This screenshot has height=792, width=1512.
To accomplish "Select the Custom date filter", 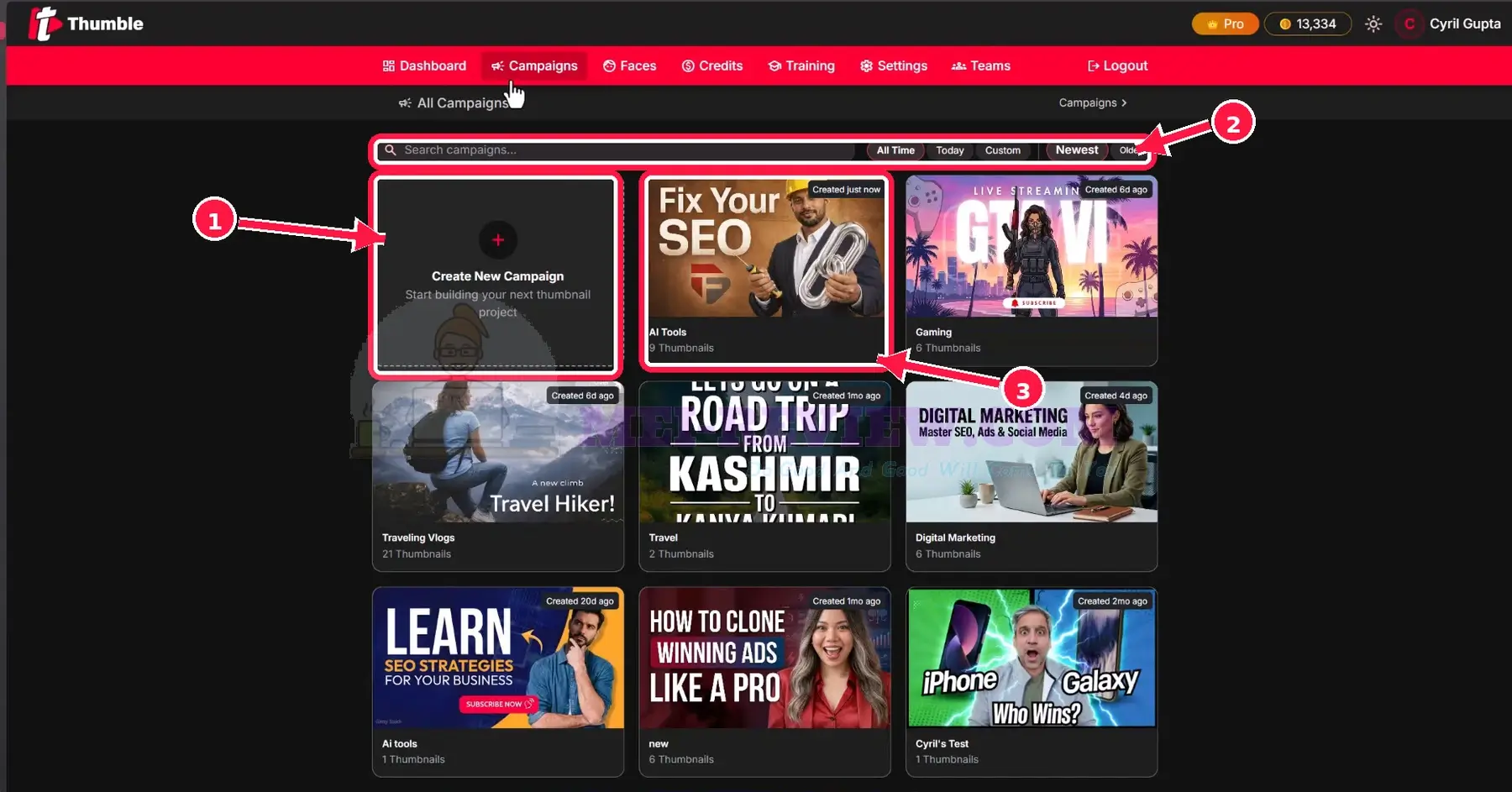I will tap(1003, 150).
